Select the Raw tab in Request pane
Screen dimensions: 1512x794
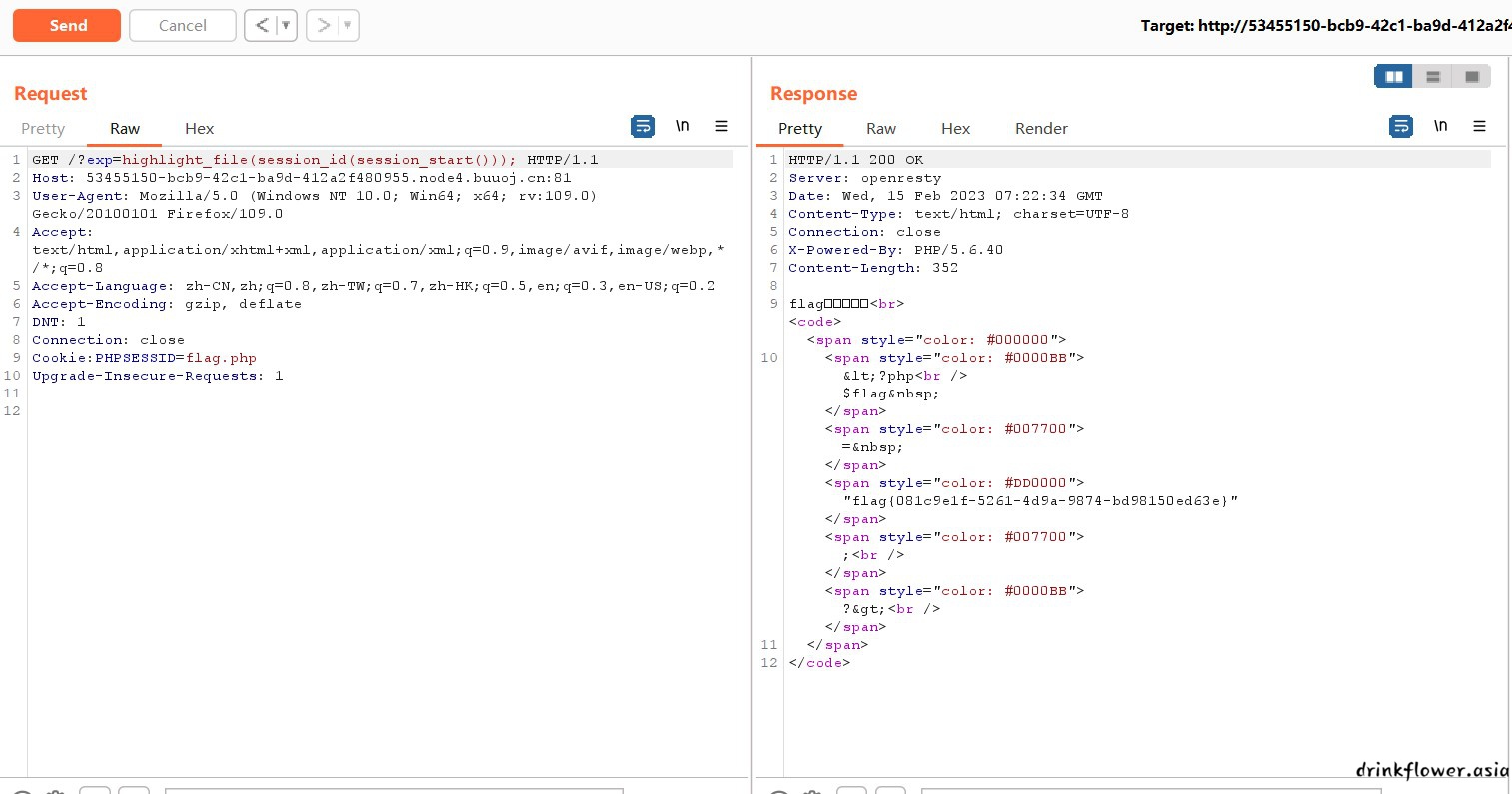click(125, 128)
